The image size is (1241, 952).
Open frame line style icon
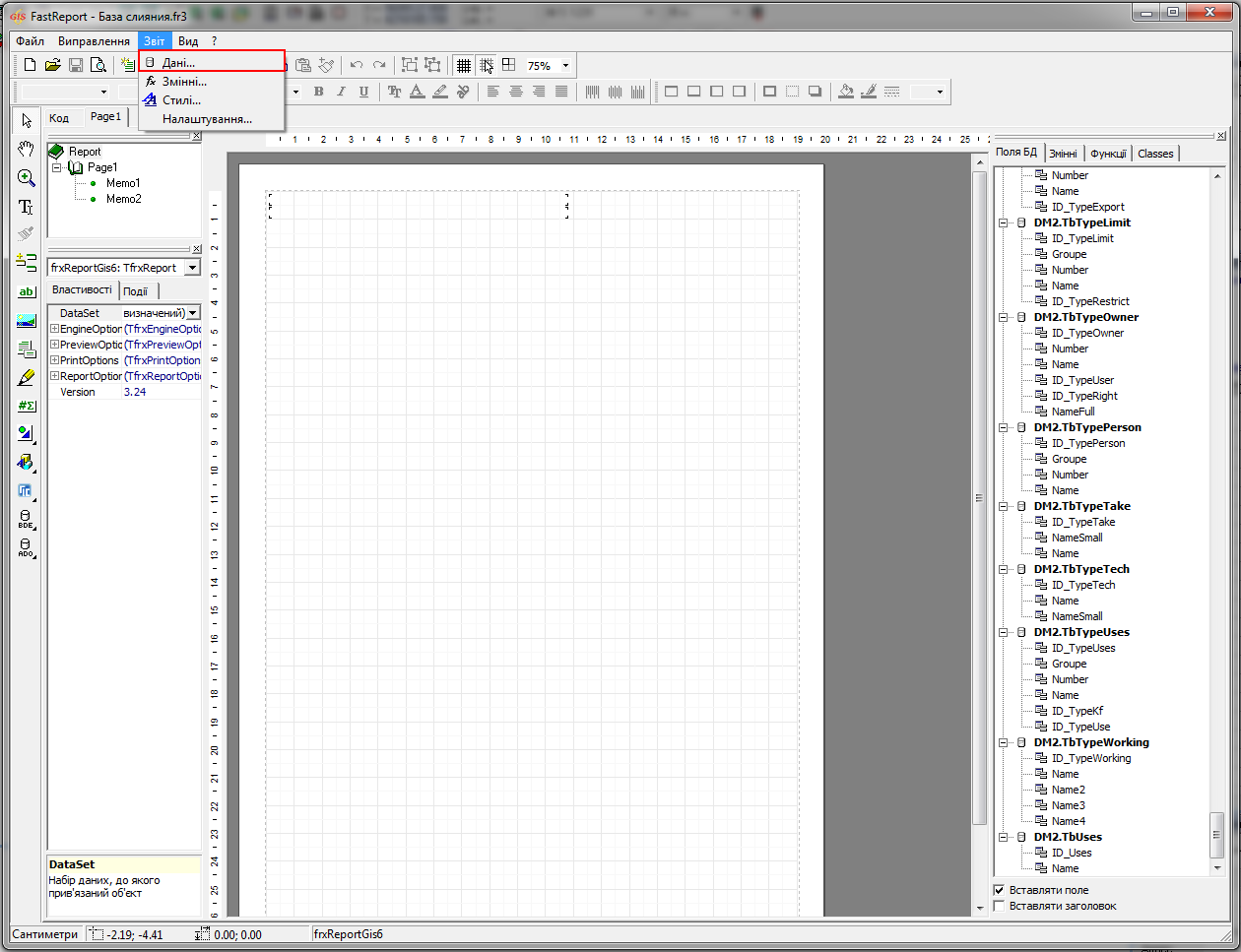(891, 92)
